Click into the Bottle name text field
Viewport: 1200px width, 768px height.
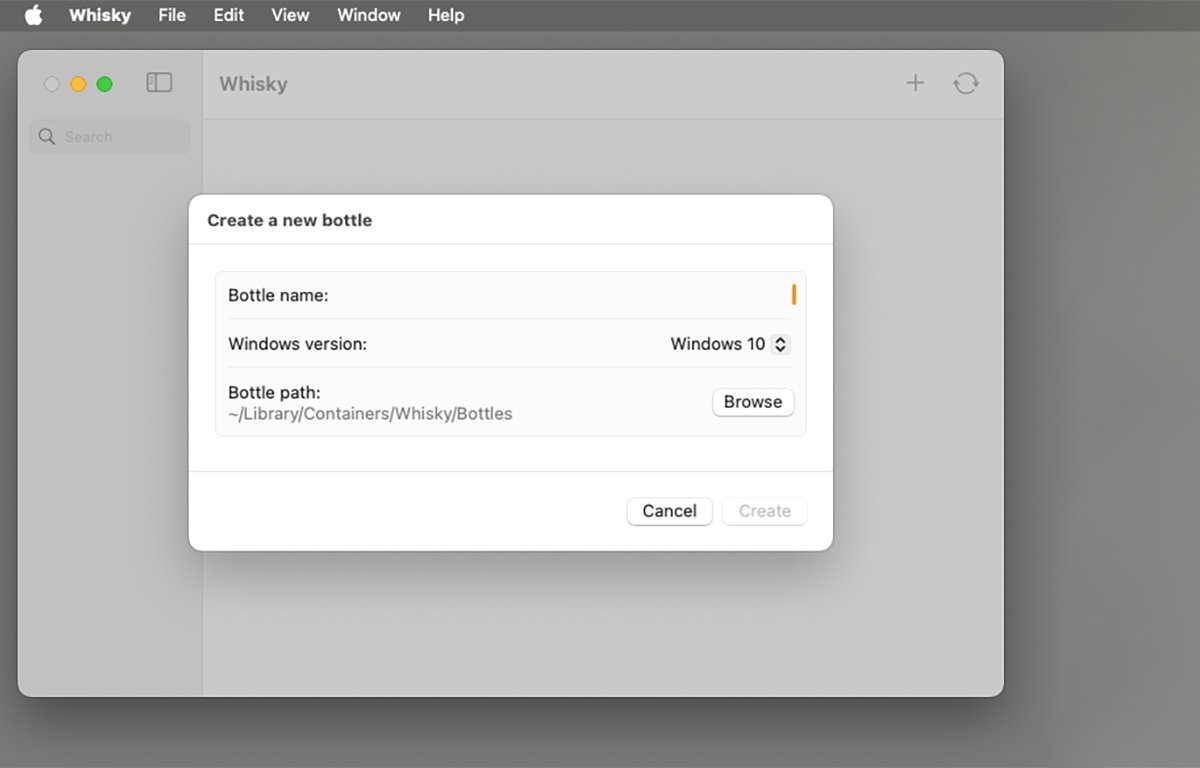[x=600, y=295]
